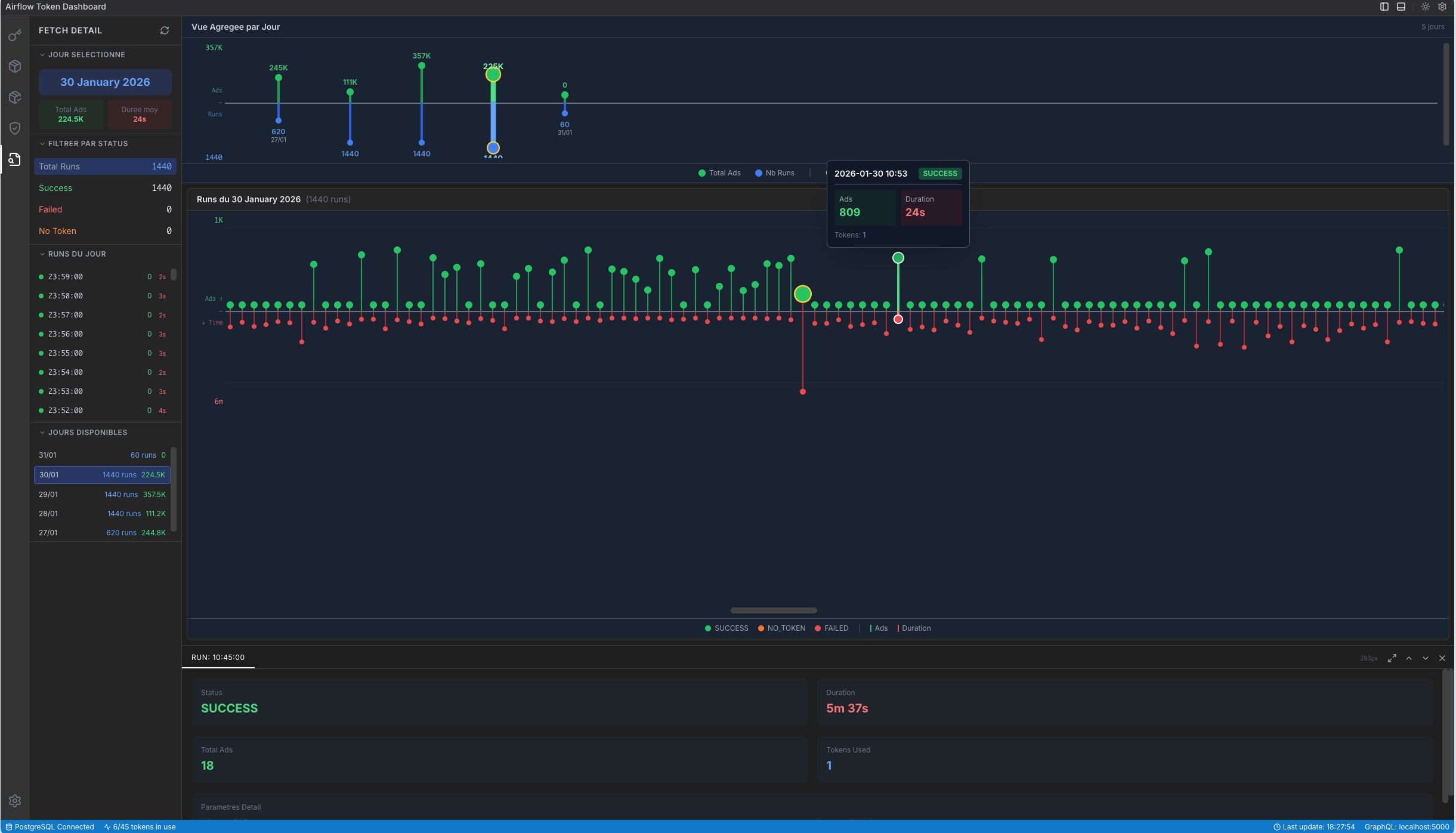The width and height of the screenshot is (1456, 833).
Task: Select the RUN: 10:45:00 tab
Action: click(x=218, y=658)
